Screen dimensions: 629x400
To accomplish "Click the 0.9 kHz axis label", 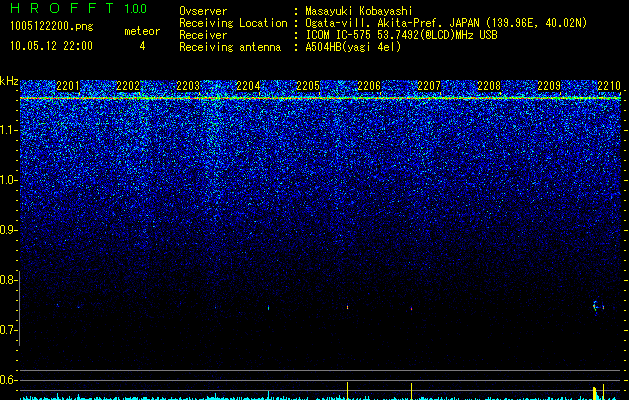I will pos(7,230).
